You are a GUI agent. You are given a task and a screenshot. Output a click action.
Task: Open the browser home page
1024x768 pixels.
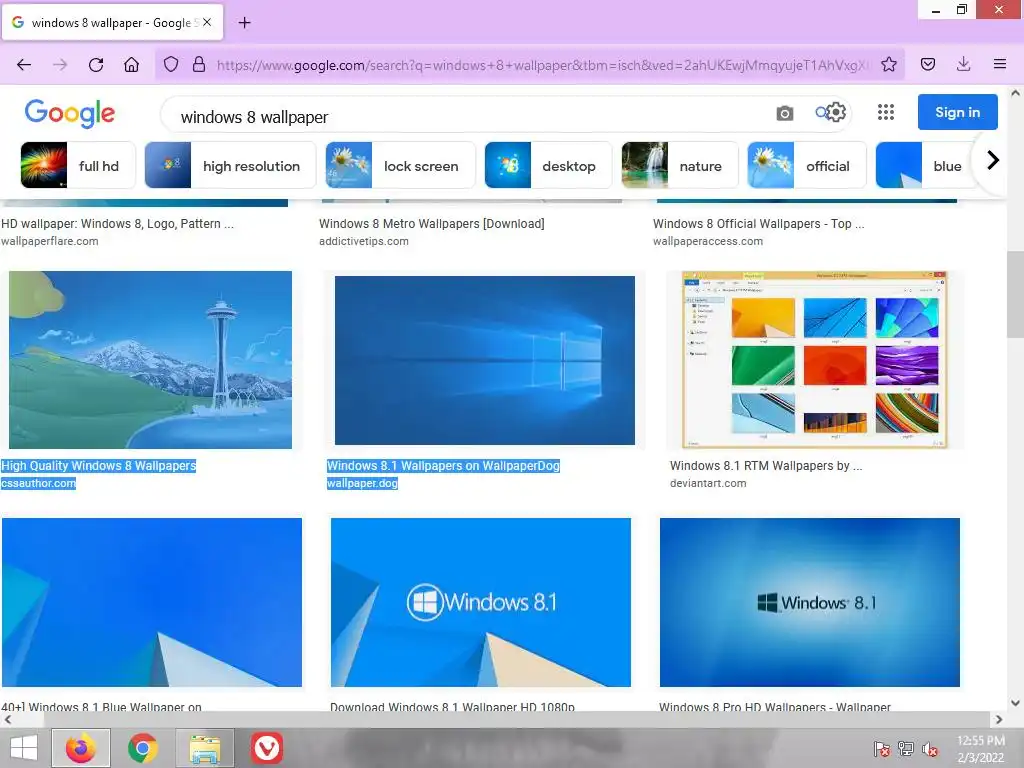(131, 65)
